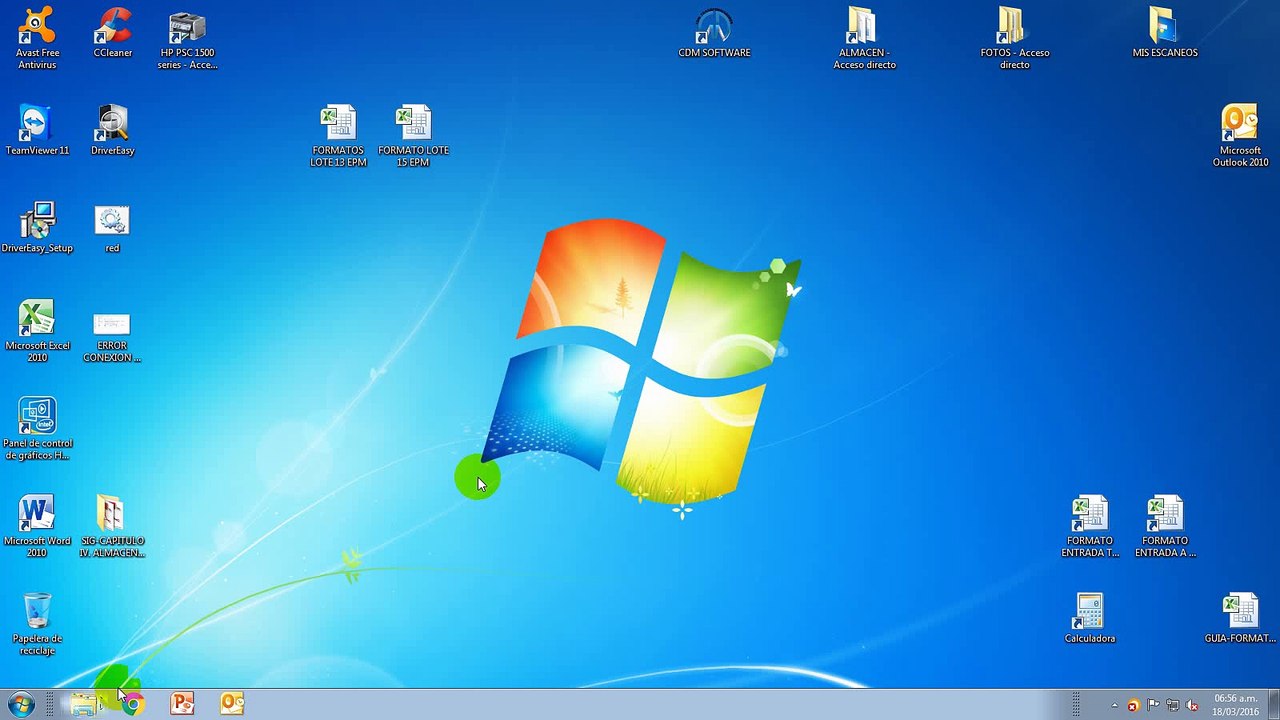
Task: Select the ALMACEN - Acceso directo folder
Action: [864, 38]
